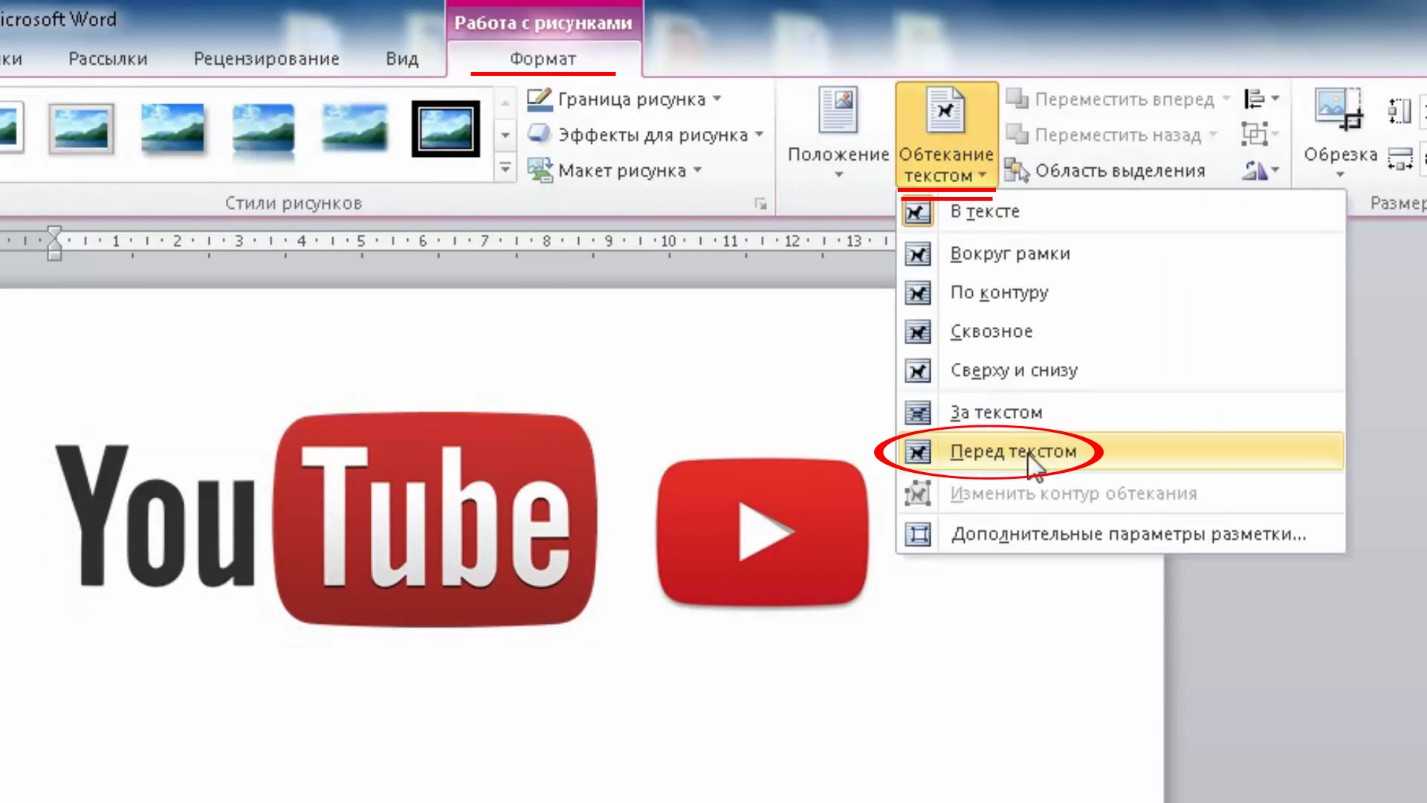Choose По контуру tight wrapping
1427x803 pixels.
pos(1120,293)
